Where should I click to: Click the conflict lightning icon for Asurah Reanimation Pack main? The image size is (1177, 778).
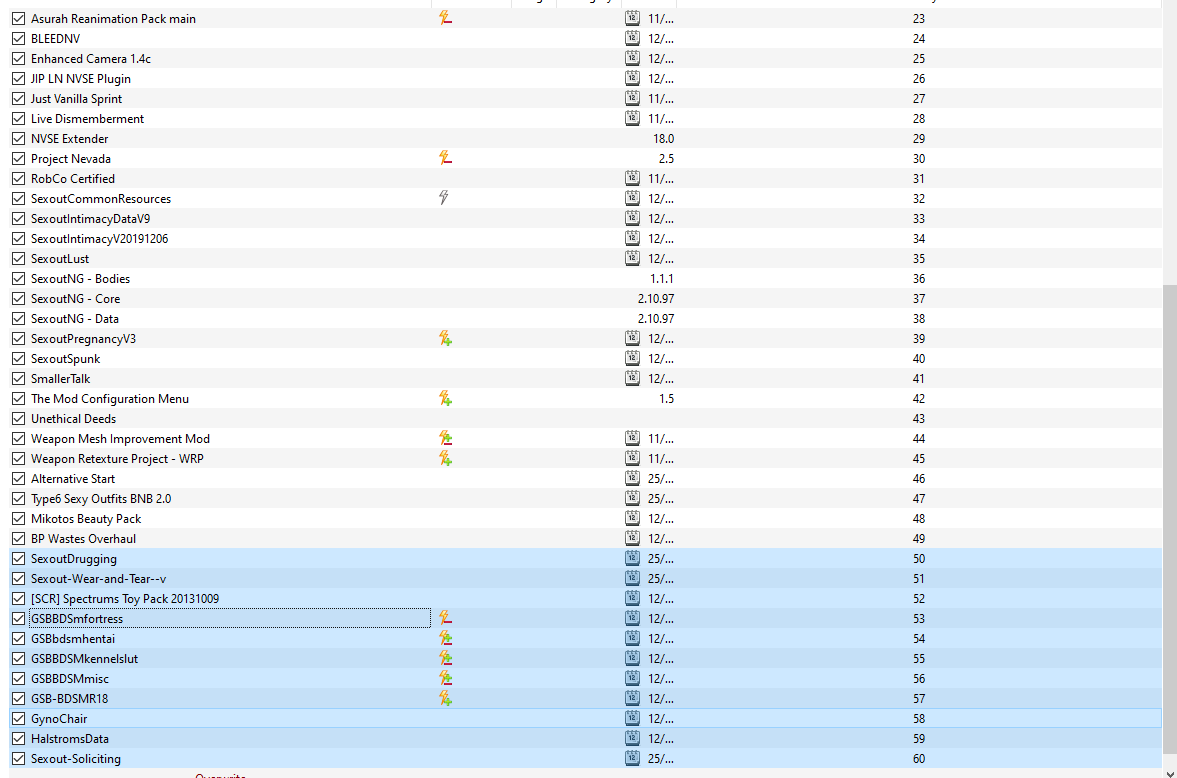coord(445,18)
